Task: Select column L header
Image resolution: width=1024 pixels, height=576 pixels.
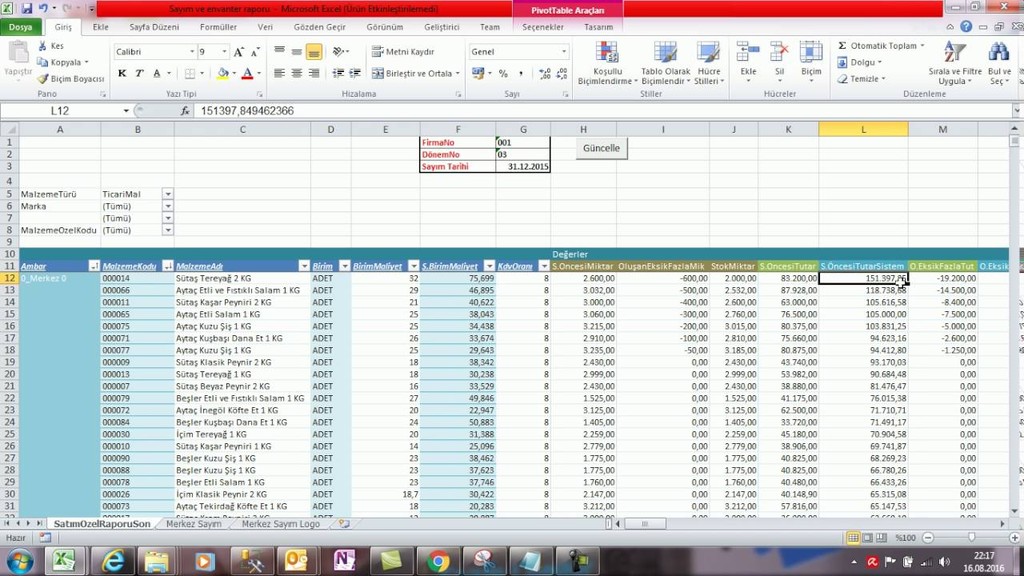Action: (x=863, y=129)
